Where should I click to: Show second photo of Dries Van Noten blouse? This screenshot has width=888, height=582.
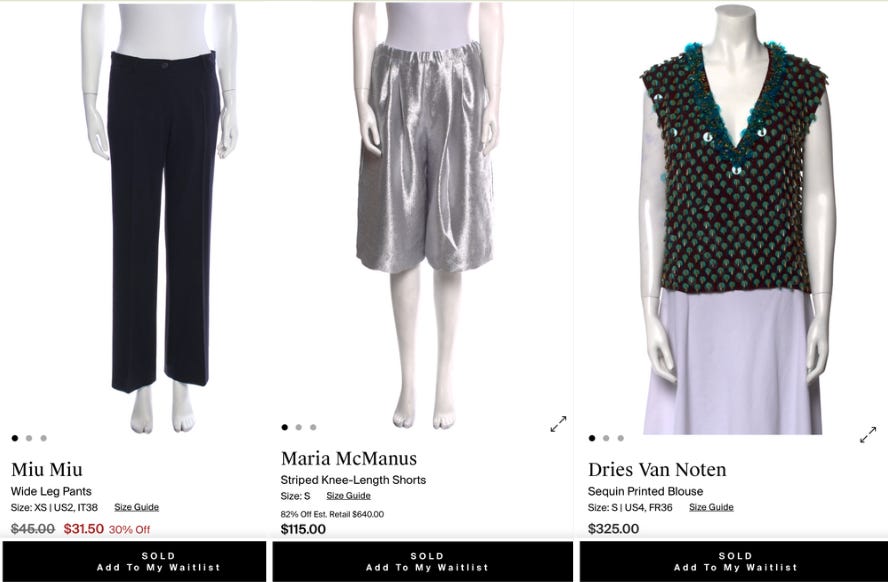(606, 438)
